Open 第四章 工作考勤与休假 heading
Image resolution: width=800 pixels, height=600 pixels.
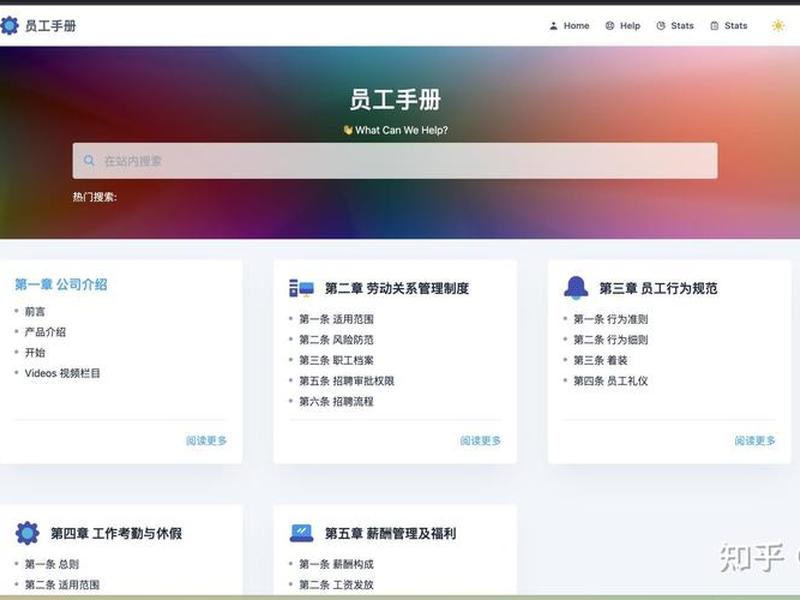pos(116,534)
